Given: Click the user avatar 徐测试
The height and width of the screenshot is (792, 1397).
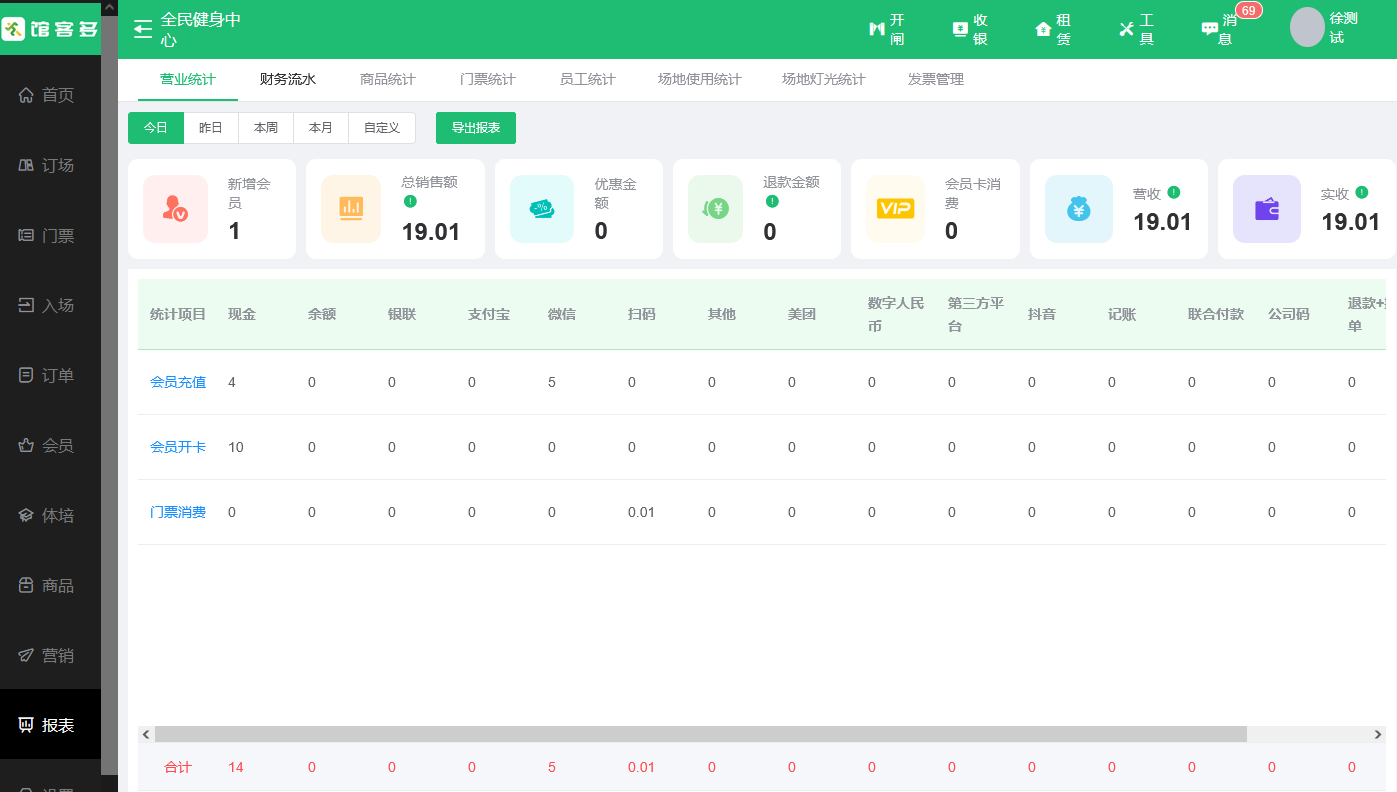Looking at the screenshot, I should point(1307,28).
